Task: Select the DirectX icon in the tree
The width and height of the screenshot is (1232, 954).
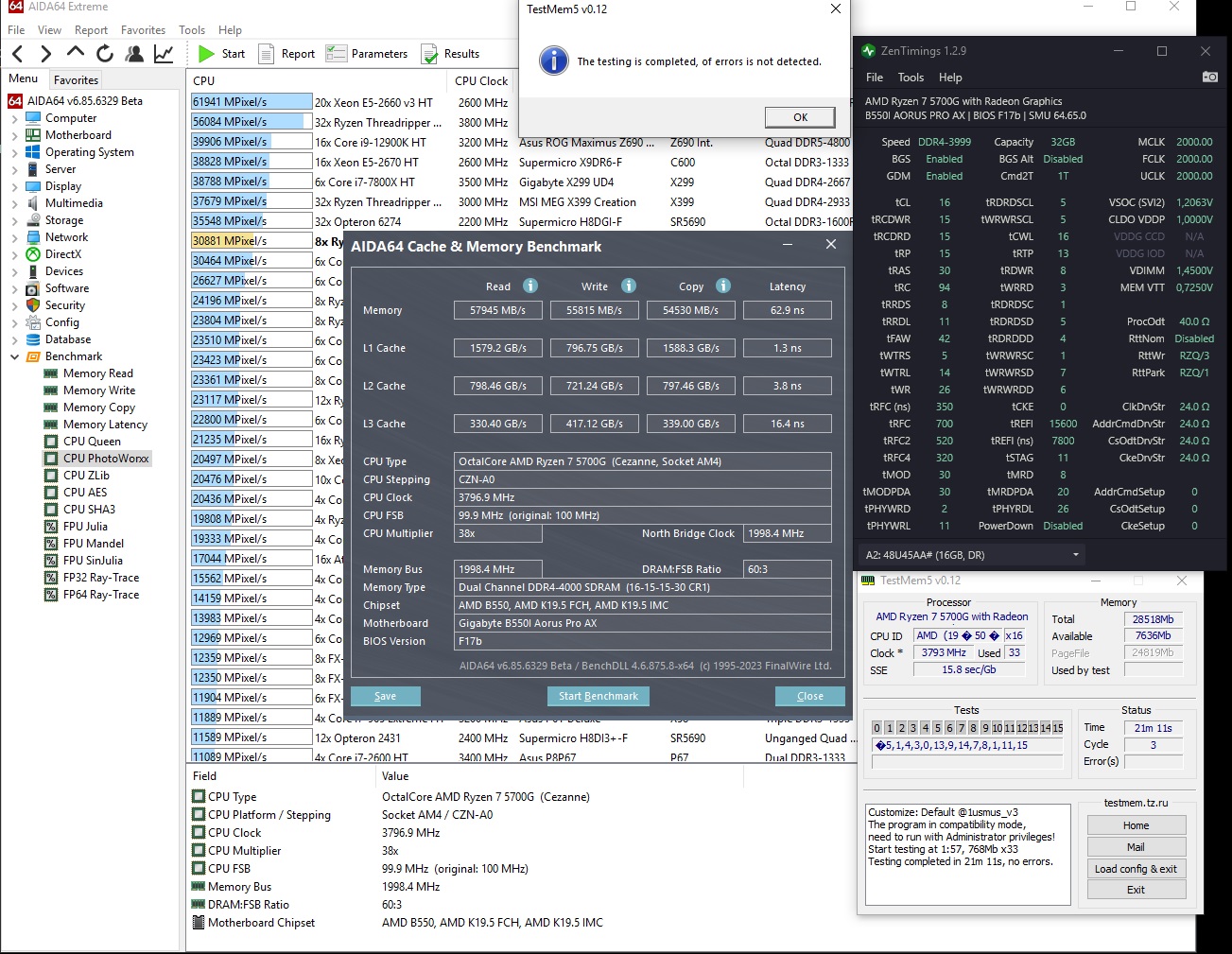Action: [33, 254]
